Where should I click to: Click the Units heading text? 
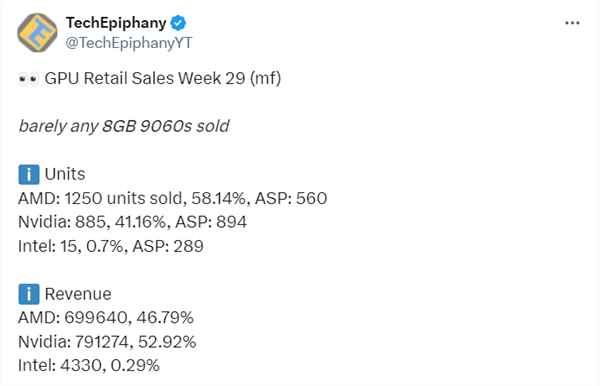(x=65, y=174)
